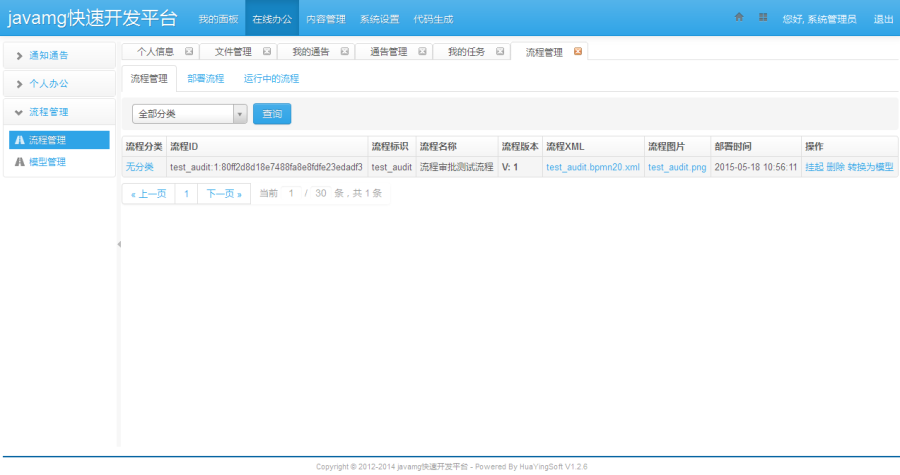
Task: Click the 部署时间 column header
Action: (x=756, y=146)
